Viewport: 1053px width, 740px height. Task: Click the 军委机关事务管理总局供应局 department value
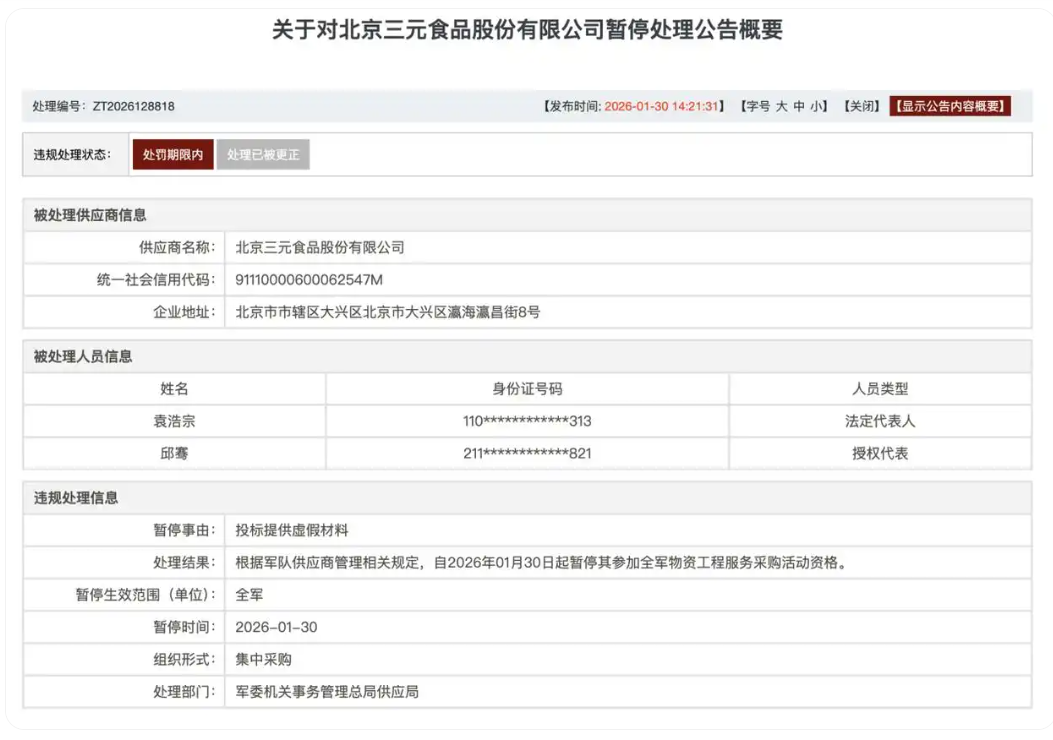(x=327, y=691)
